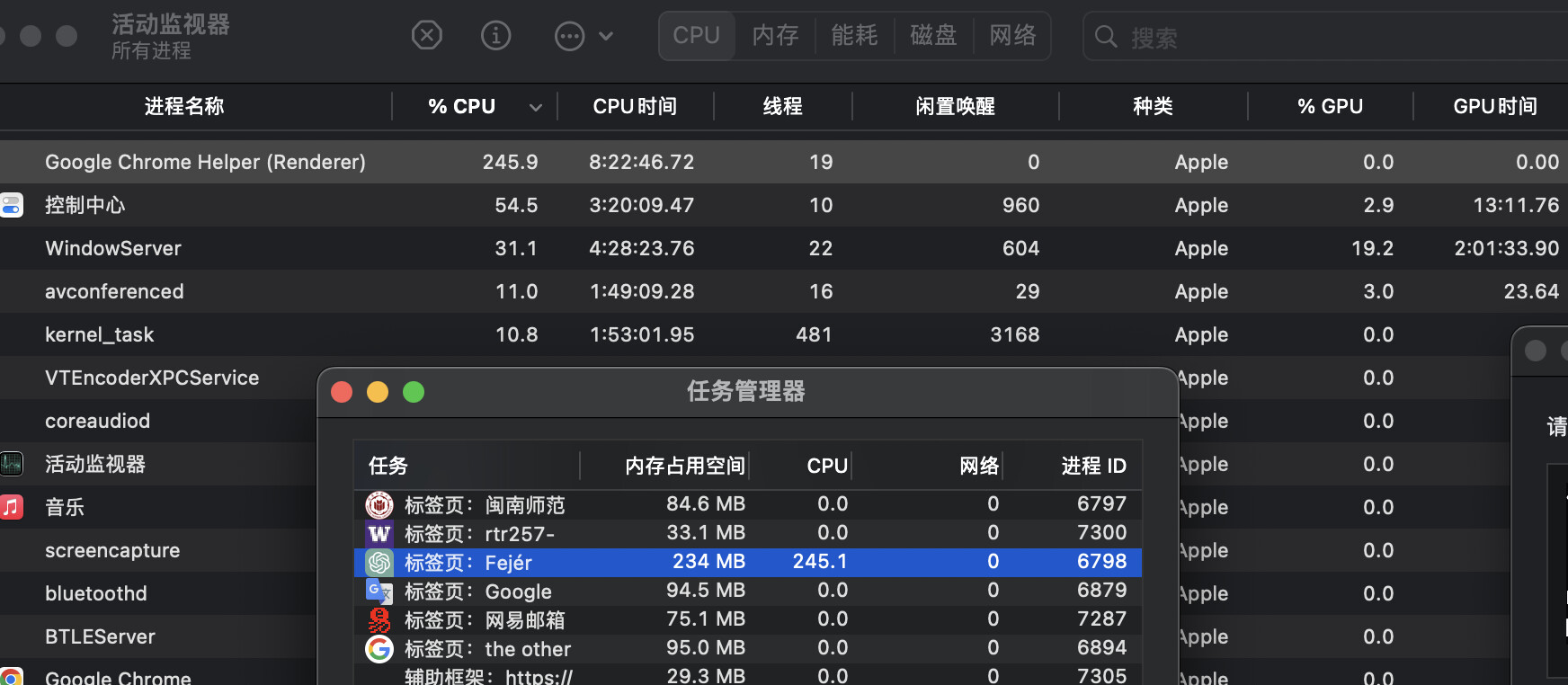Click the 'the other' tab Google favicon
The height and width of the screenshot is (685, 1568).
(x=379, y=648)
